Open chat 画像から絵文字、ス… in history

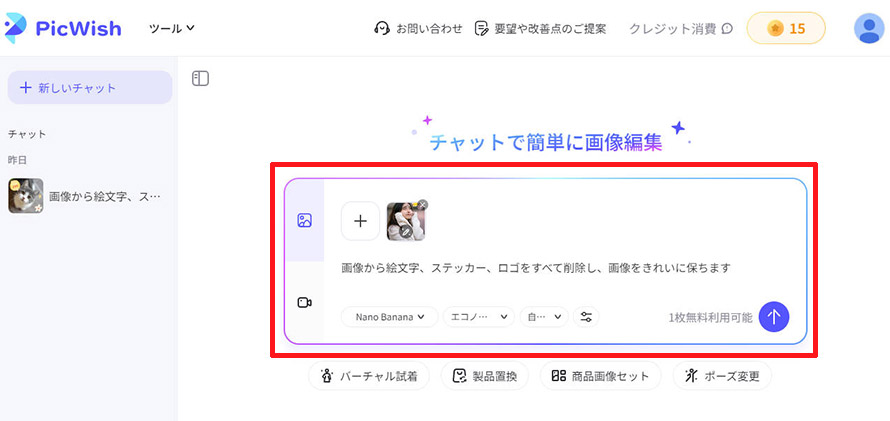tap(85, 196)
